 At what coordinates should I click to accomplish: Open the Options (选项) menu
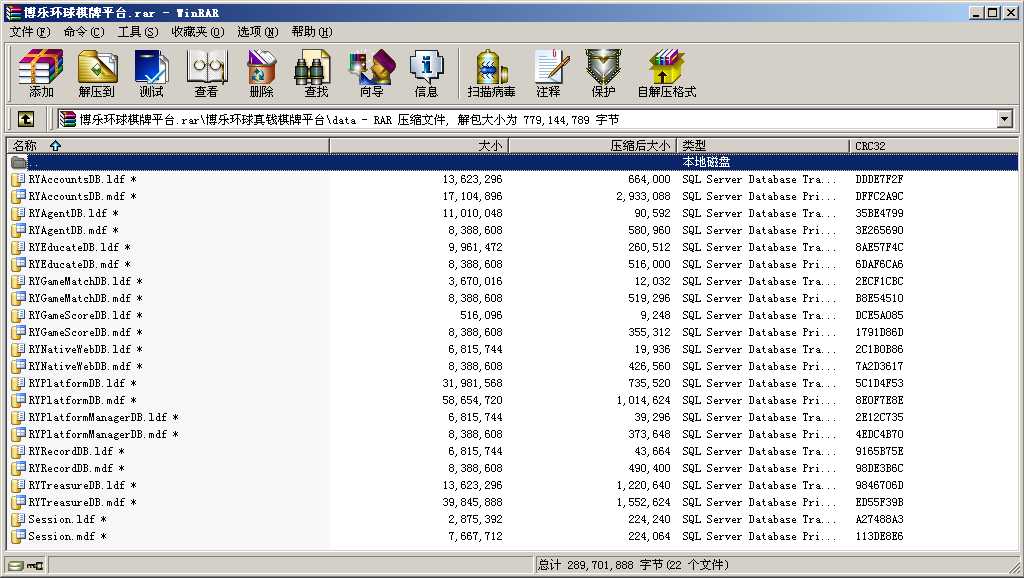(x=257, y=31)
